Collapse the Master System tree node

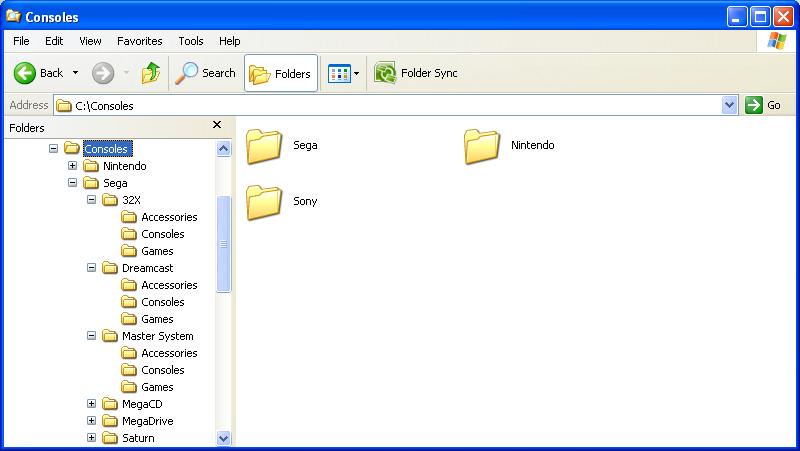point(91,336)
